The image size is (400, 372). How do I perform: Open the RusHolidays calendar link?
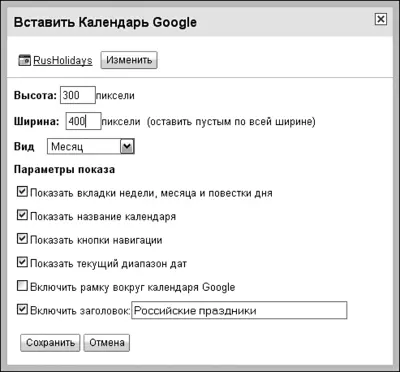pos(63,61)
